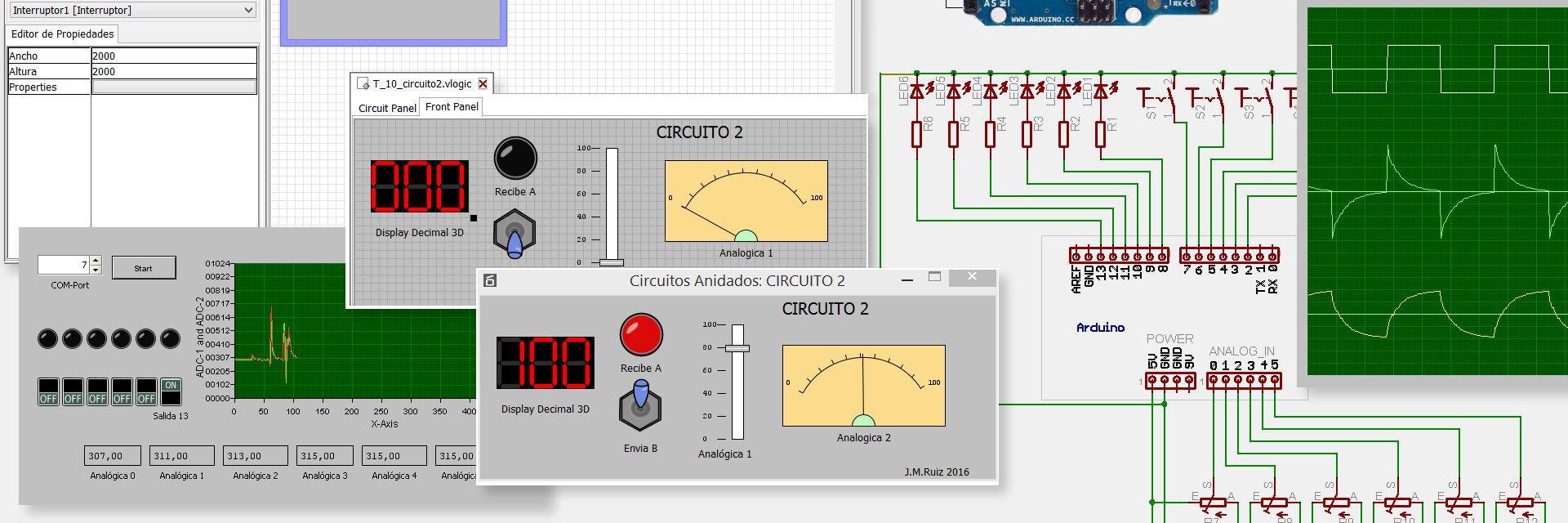Screen dimensions: 1568x523
Task: Click the ANALOG_IN header connector
Action: [x=1244, y=381]
